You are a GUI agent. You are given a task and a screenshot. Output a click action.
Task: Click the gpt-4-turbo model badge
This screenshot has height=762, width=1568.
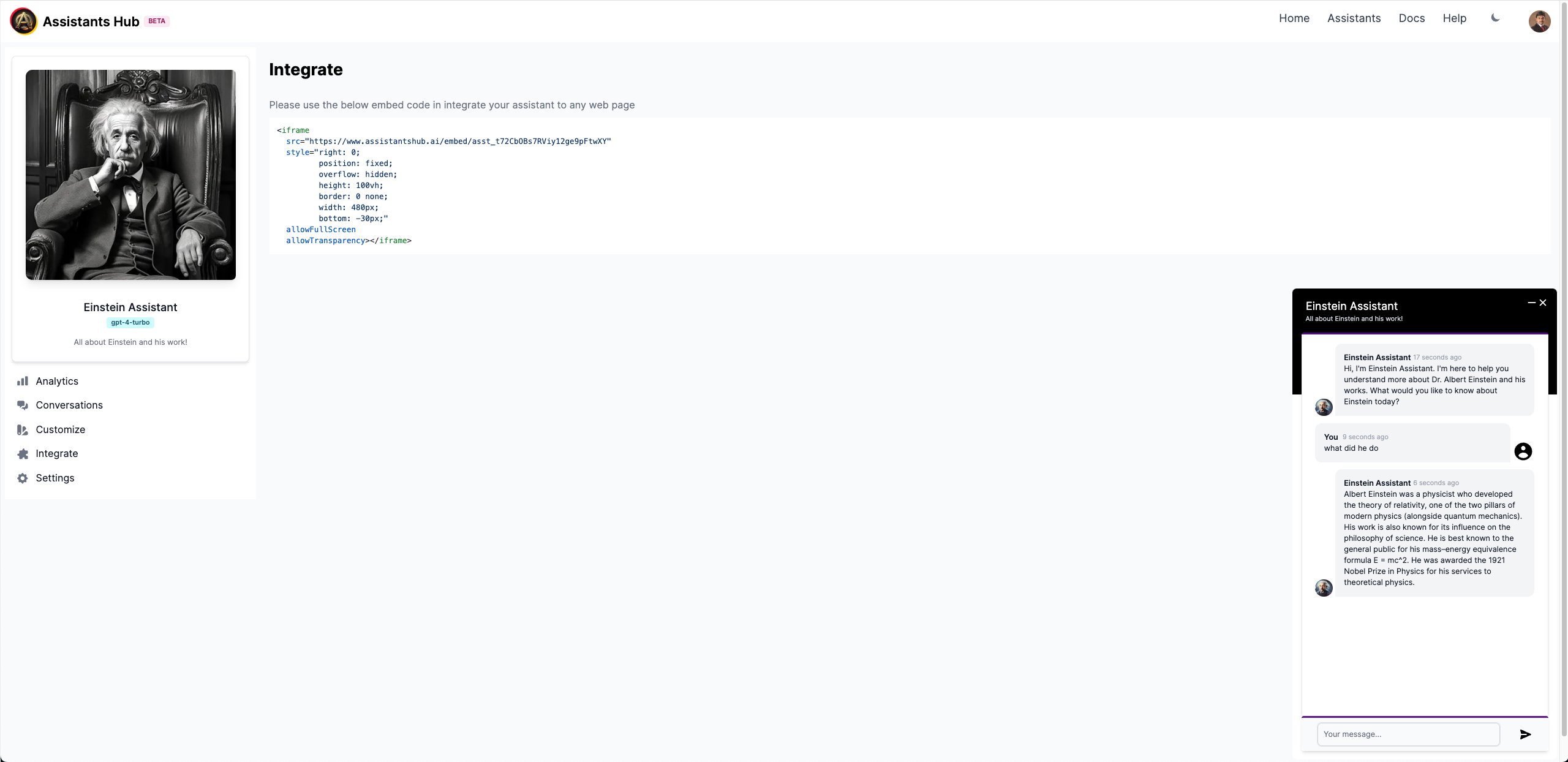[x=130, y=323]
